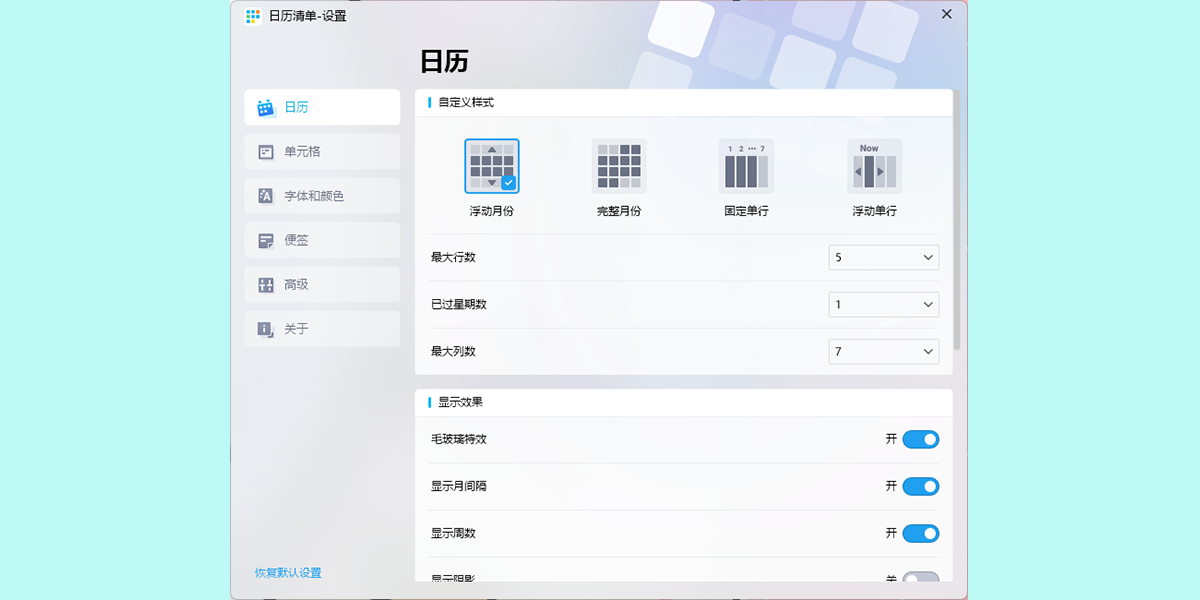Choose the 完整月份 calendar style icon

[x=619, y=166]
